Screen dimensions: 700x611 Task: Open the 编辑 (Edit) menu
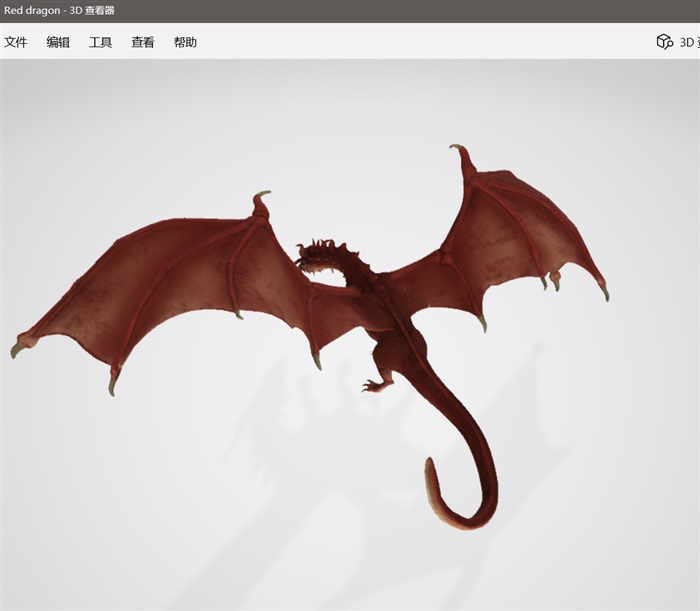[x=58, y=42]
